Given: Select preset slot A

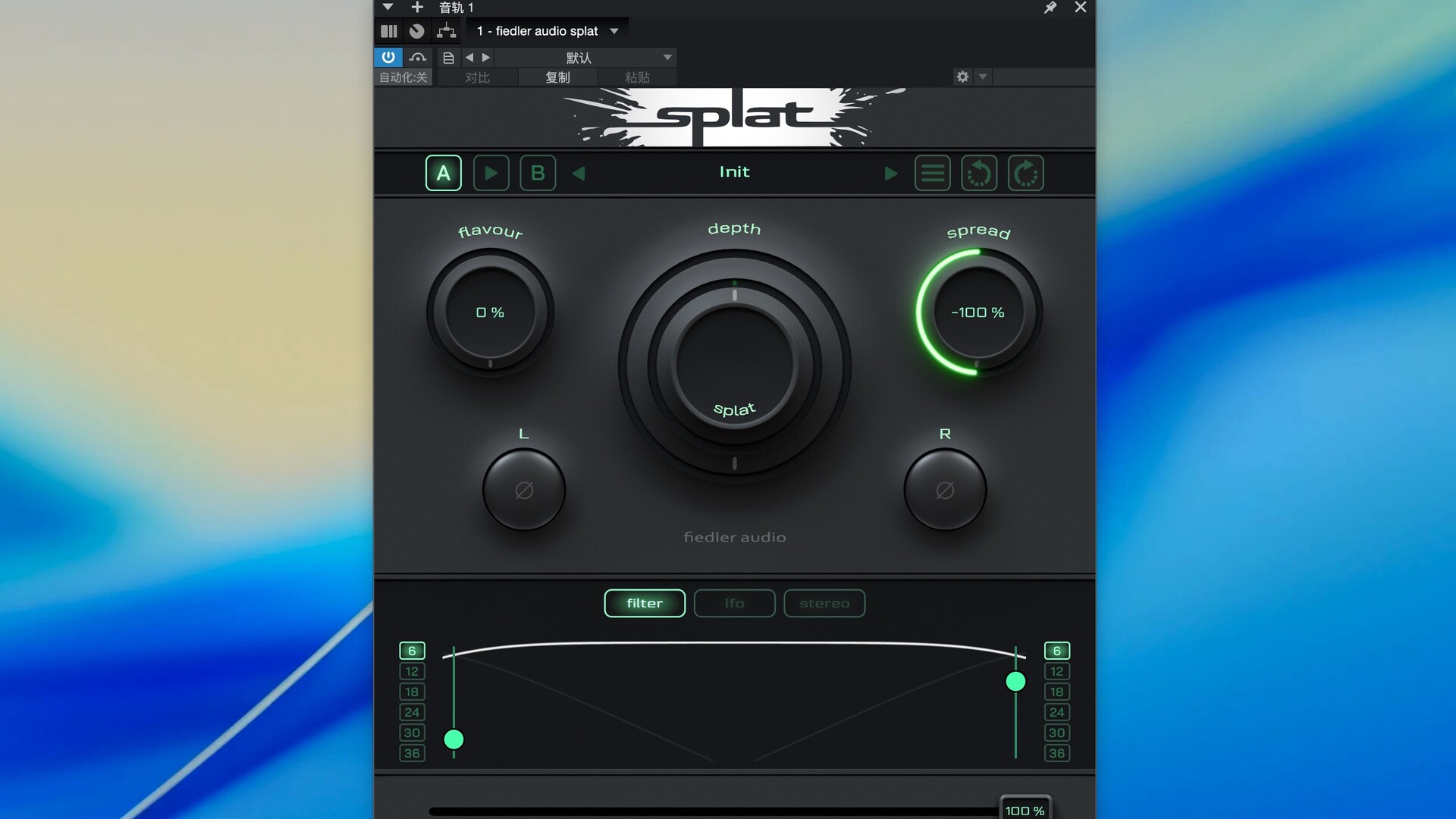Looking at the screenshot, I should (444, 173).
